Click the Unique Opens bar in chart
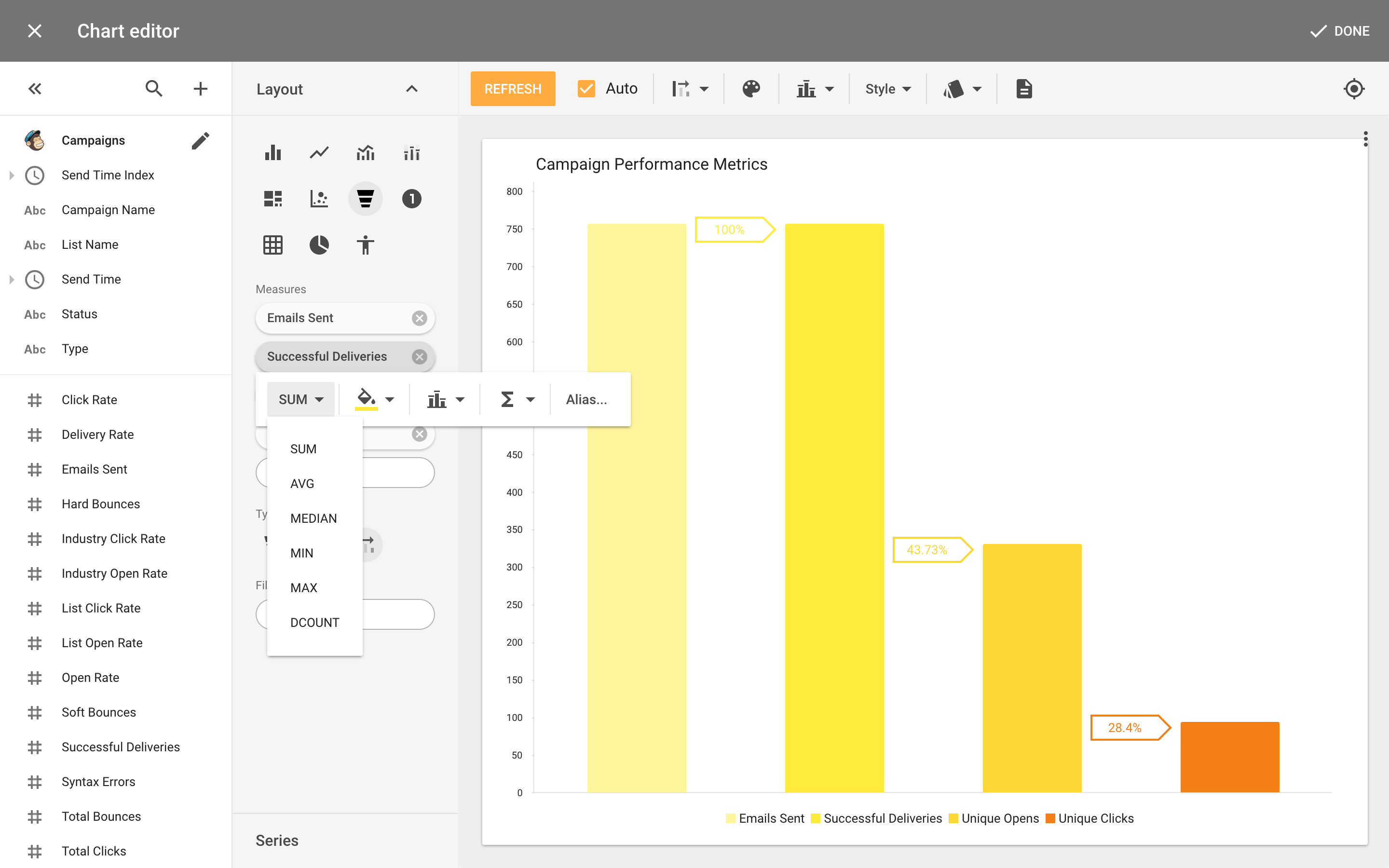 point(1032,668)
